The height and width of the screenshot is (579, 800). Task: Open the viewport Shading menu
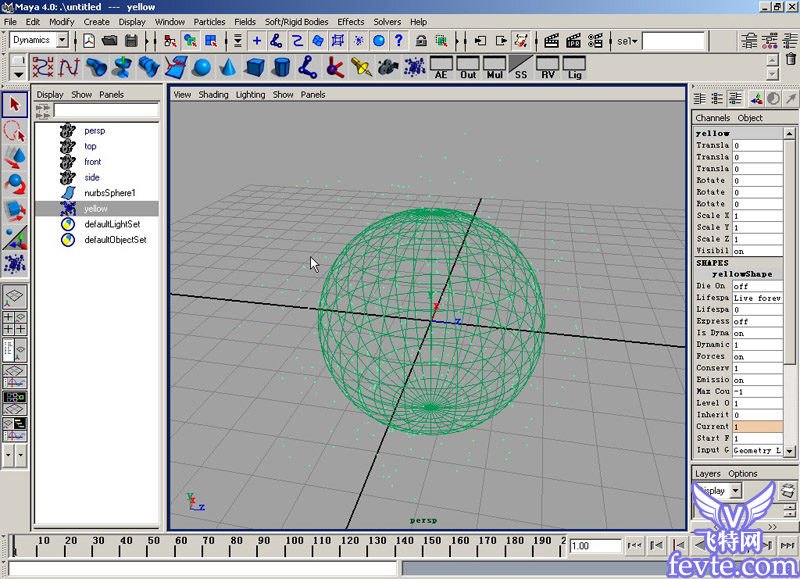(213, 95)
